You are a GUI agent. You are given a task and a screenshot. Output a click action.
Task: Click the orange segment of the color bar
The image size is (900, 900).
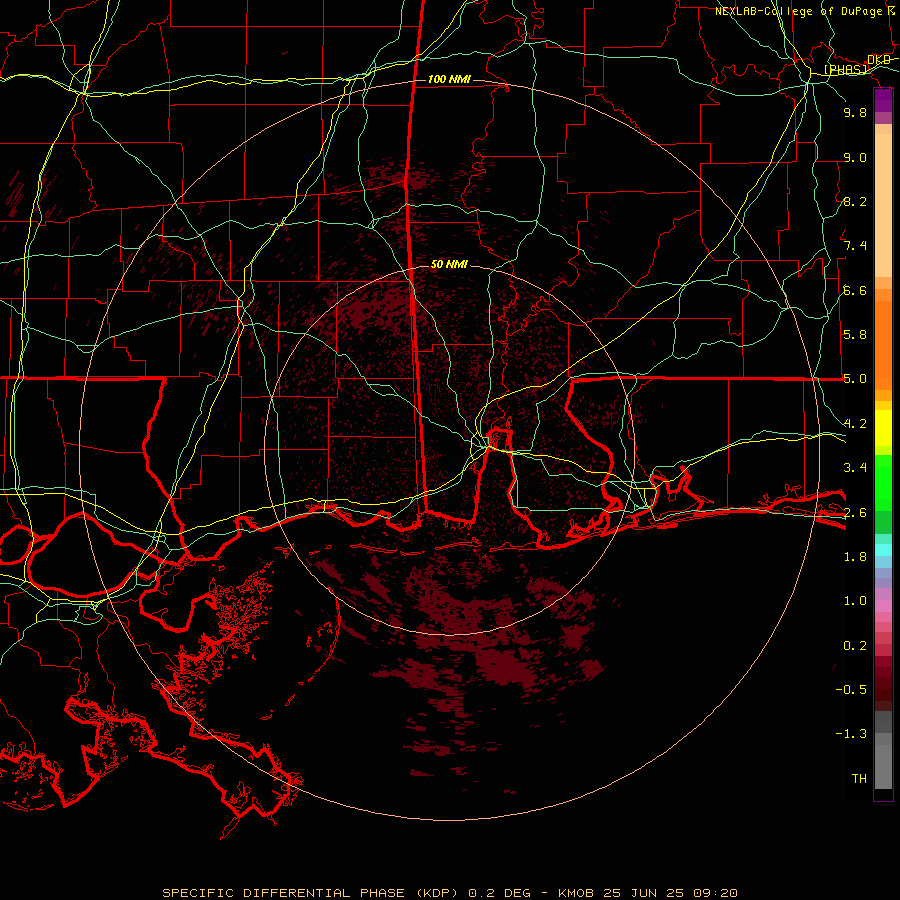click(x=883, y=345)
